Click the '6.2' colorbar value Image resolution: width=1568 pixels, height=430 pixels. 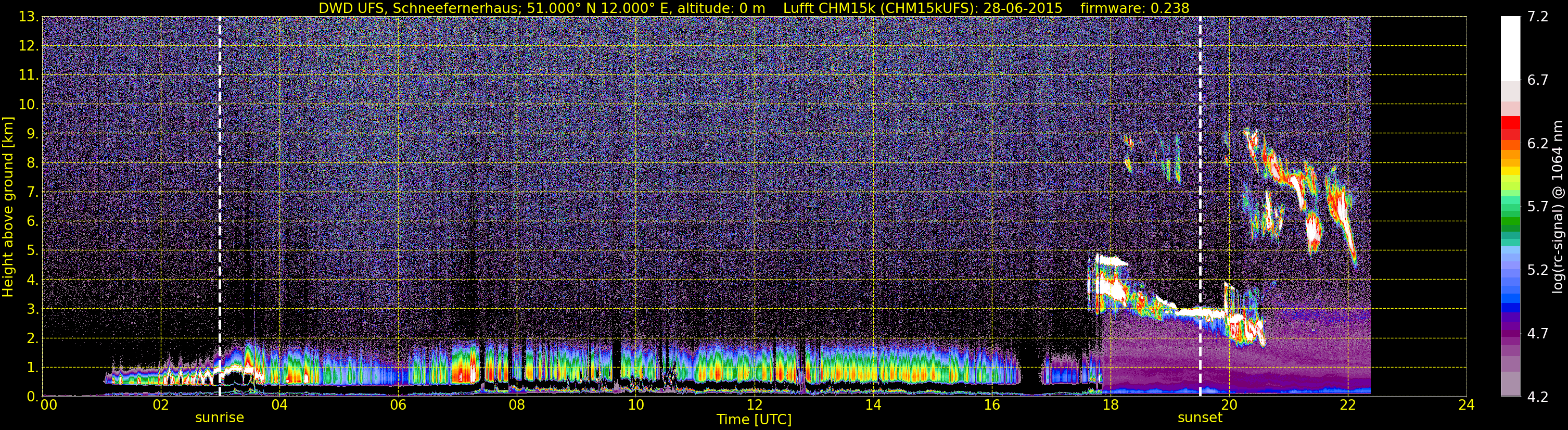(1538, 144)
